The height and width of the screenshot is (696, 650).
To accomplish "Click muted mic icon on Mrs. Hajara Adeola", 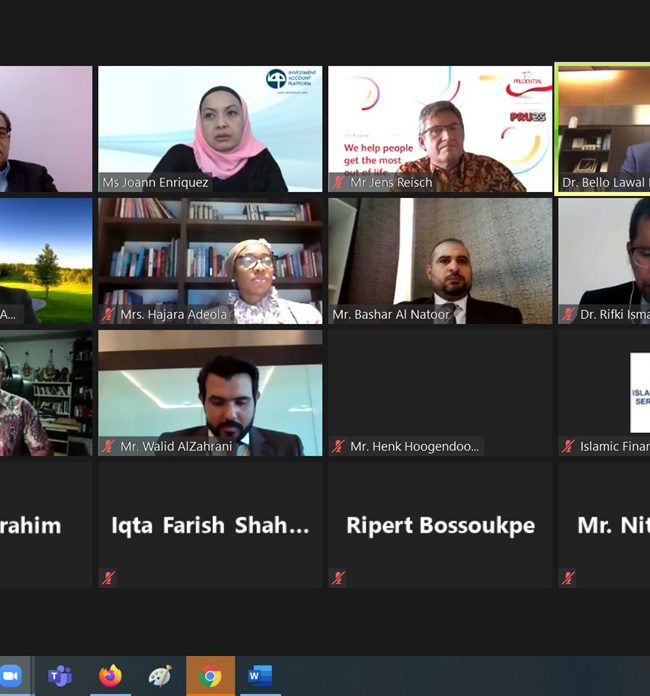I will 108,314.
